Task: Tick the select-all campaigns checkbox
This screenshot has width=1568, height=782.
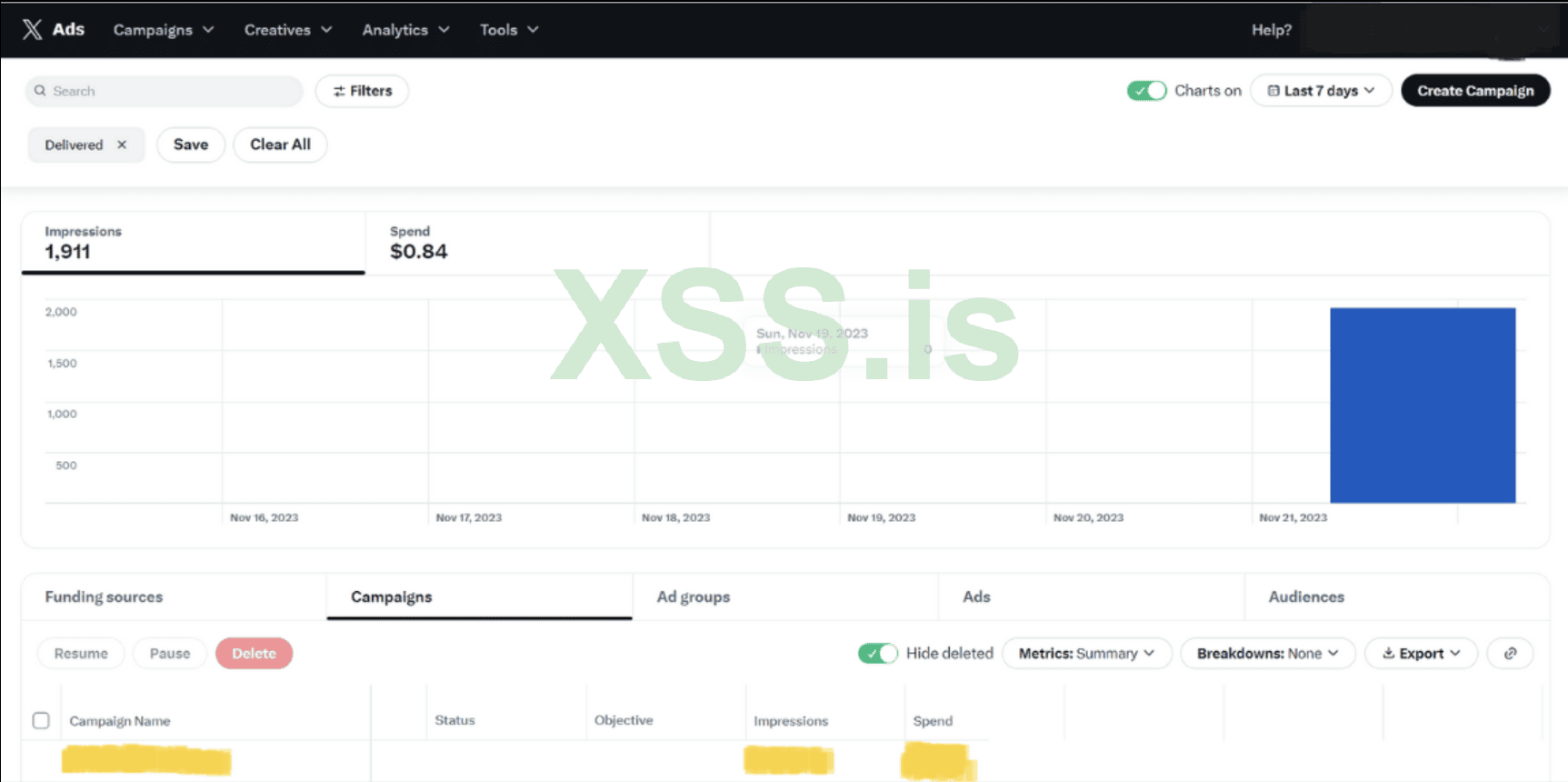Action: (41, 720)
